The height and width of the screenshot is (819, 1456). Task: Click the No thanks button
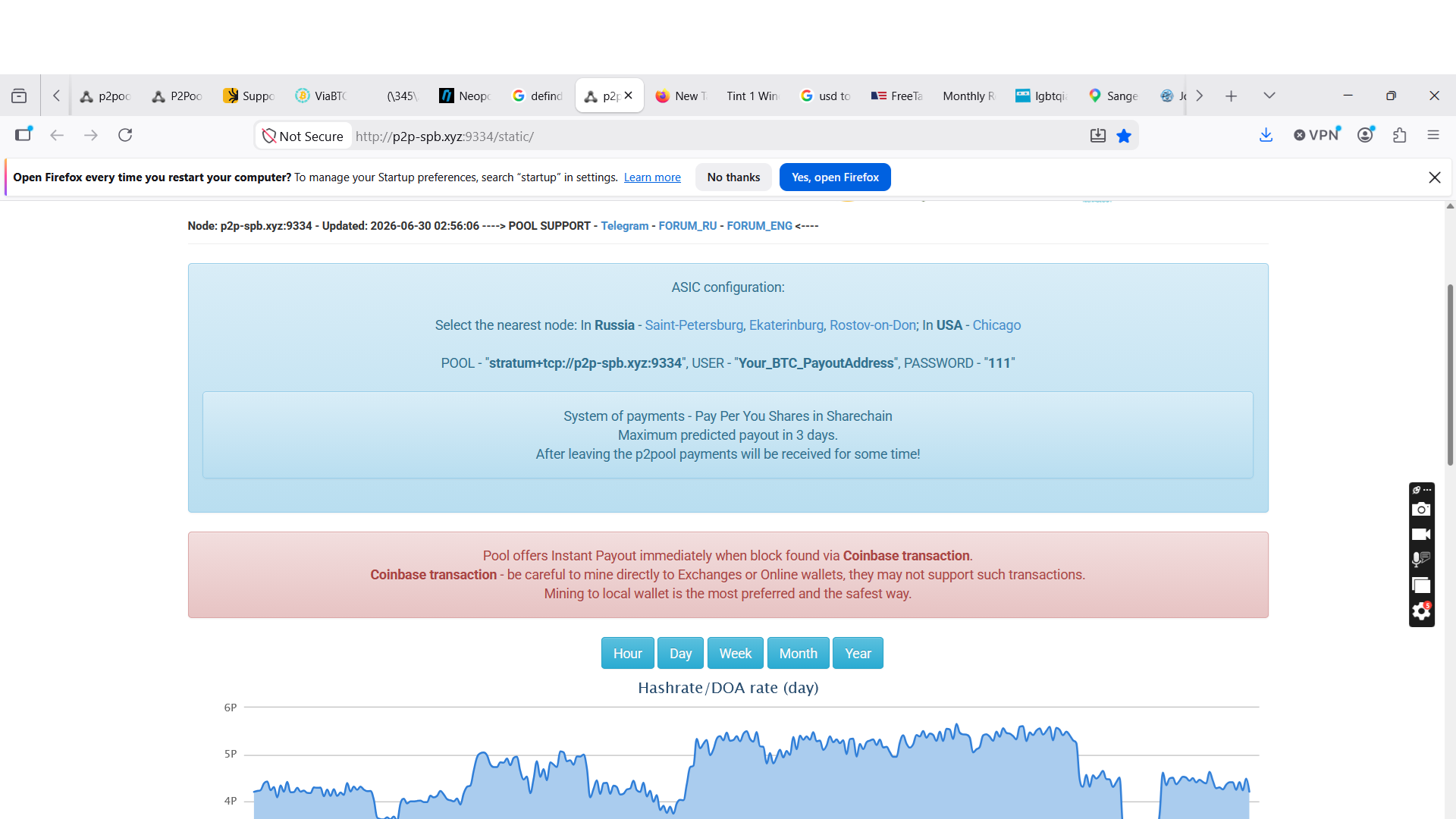point(733,177)
